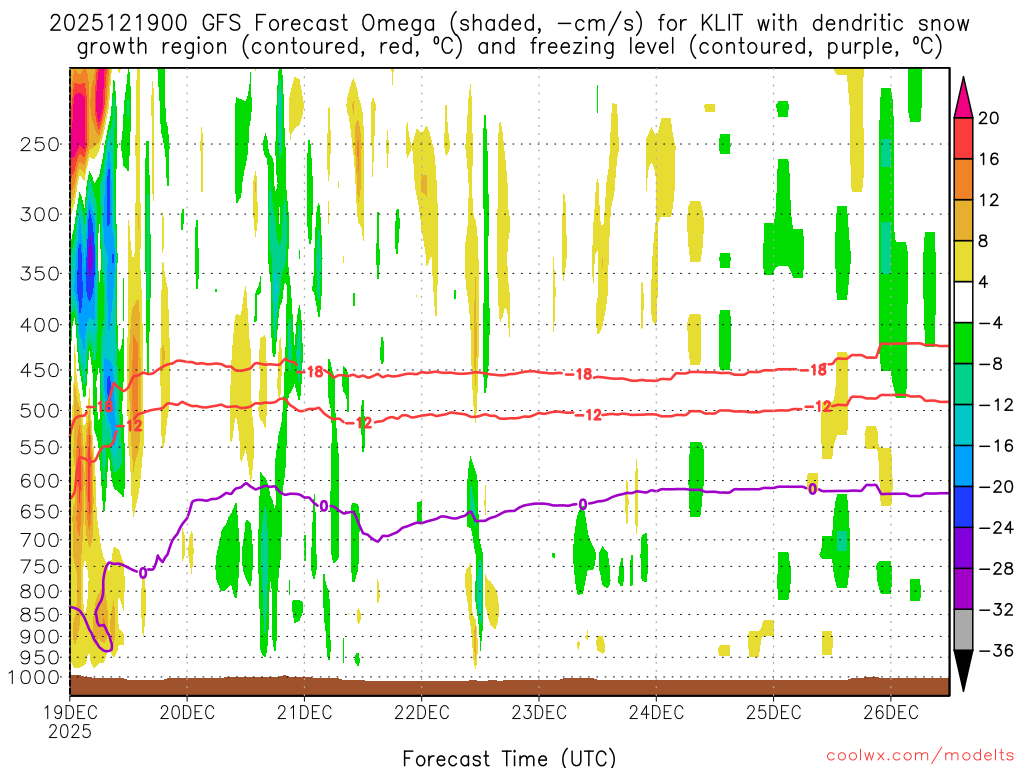Click the title's second line about freezing level
1024x768 pixels.
pyautogui.click(x=509, y=47)
